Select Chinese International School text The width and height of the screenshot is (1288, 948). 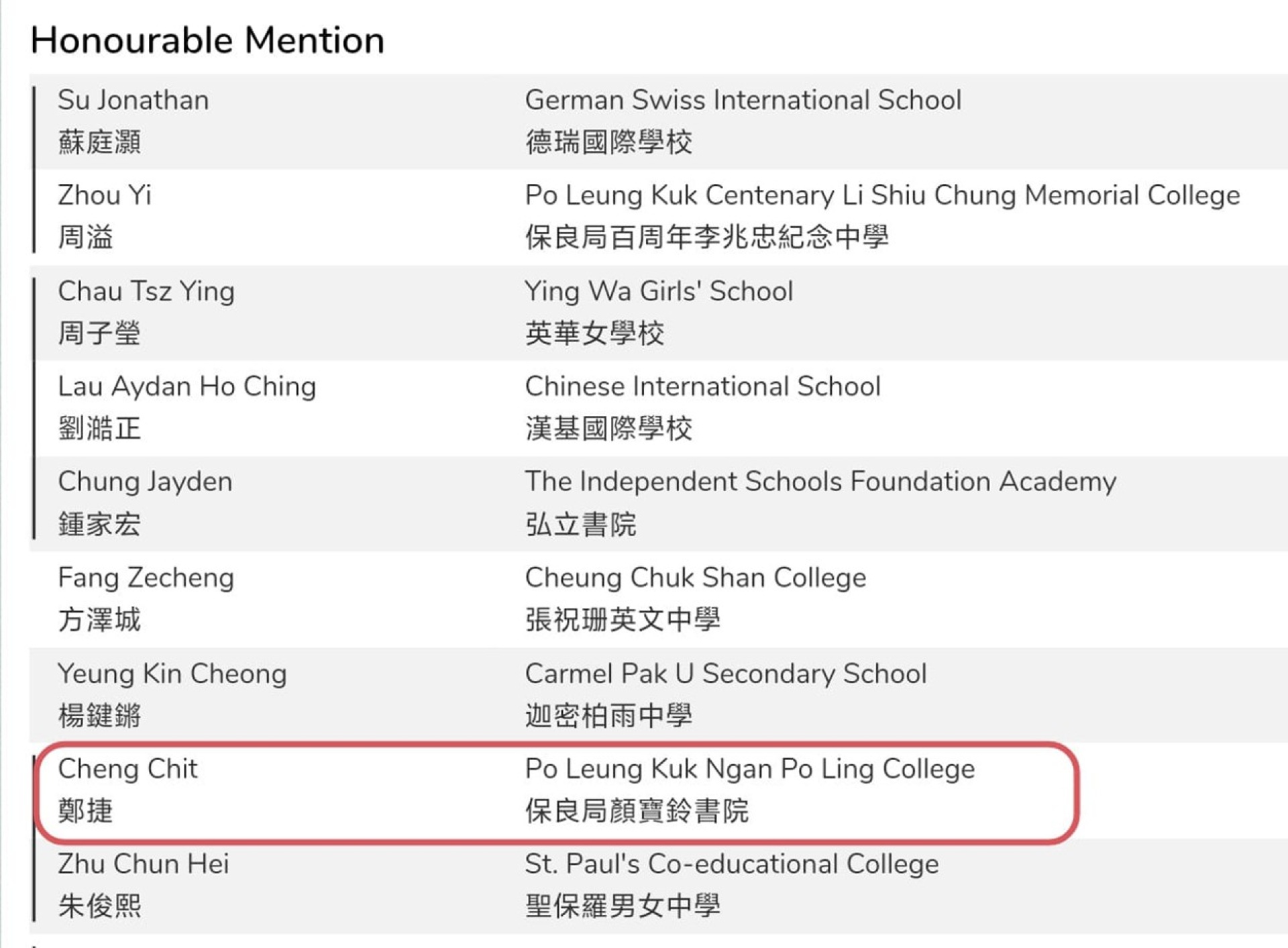(702, 386)
